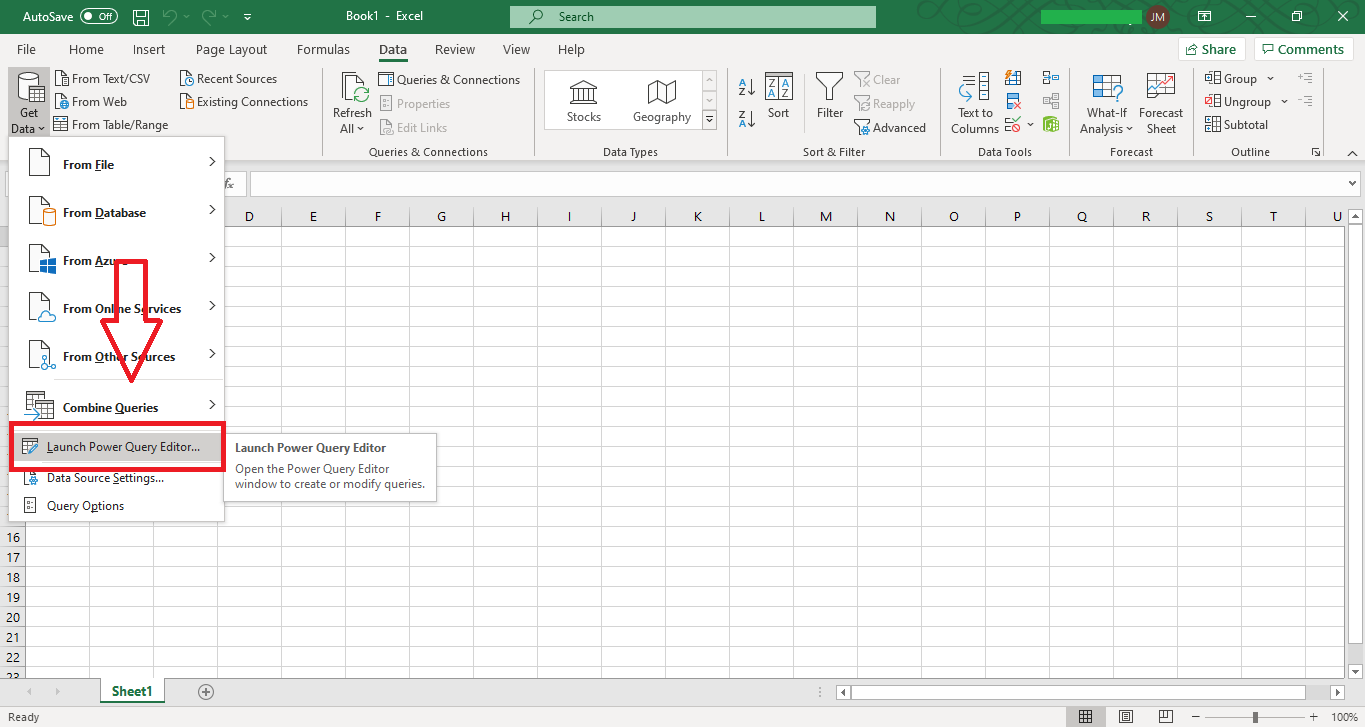Click the Search box in title bar

tap(693, 17)
